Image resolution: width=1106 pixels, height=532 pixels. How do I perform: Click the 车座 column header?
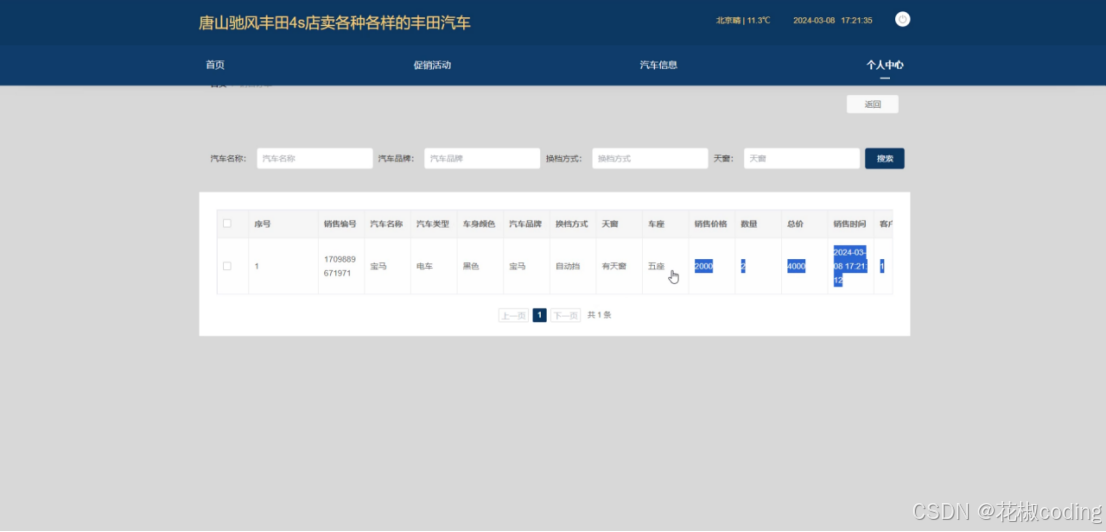656,224
